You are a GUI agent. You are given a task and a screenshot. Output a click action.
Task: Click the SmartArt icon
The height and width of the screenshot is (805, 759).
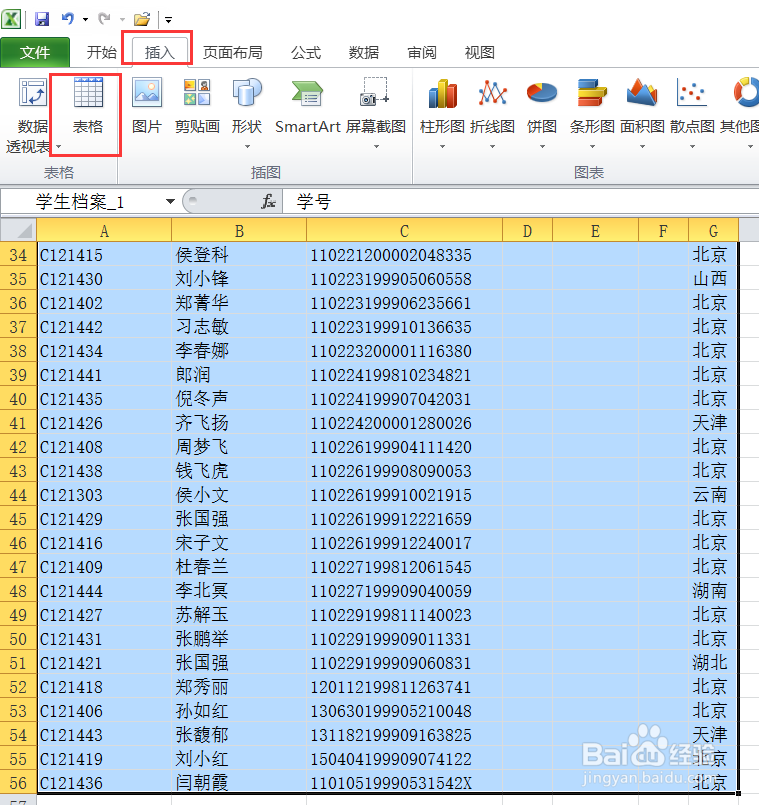307,93
